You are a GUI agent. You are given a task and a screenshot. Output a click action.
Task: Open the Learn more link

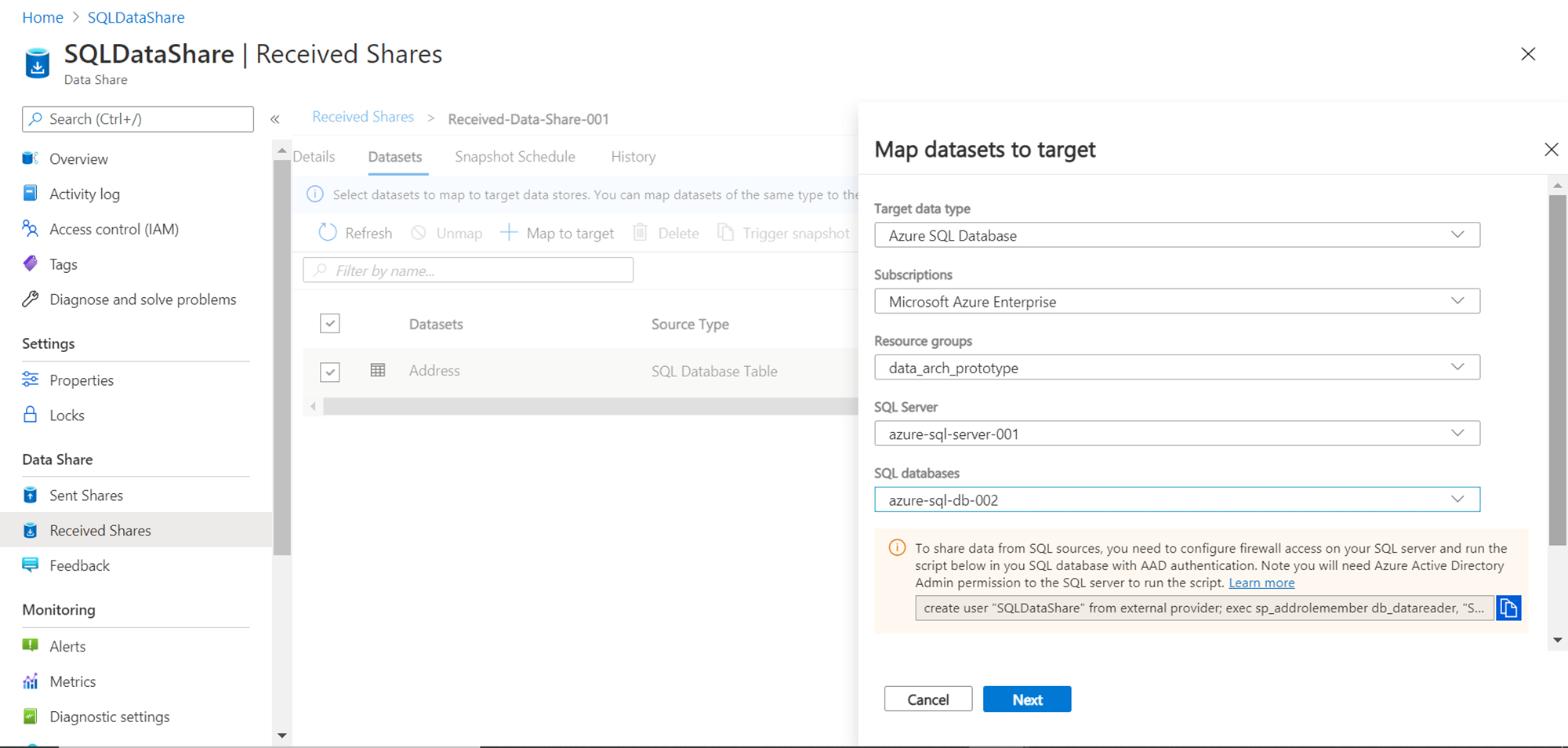pos(1261,583)
